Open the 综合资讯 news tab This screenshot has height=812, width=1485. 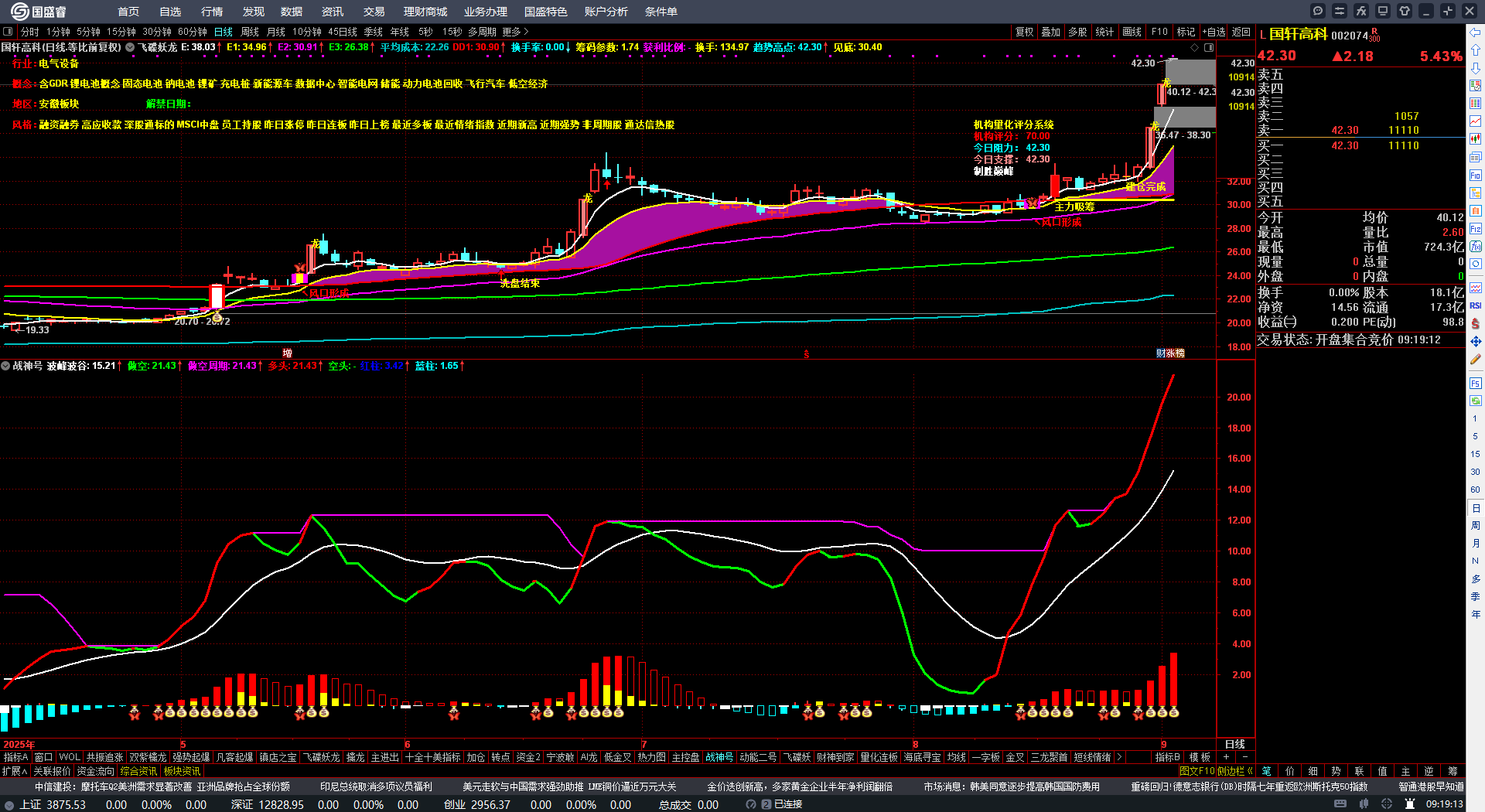tap(138, 771)
